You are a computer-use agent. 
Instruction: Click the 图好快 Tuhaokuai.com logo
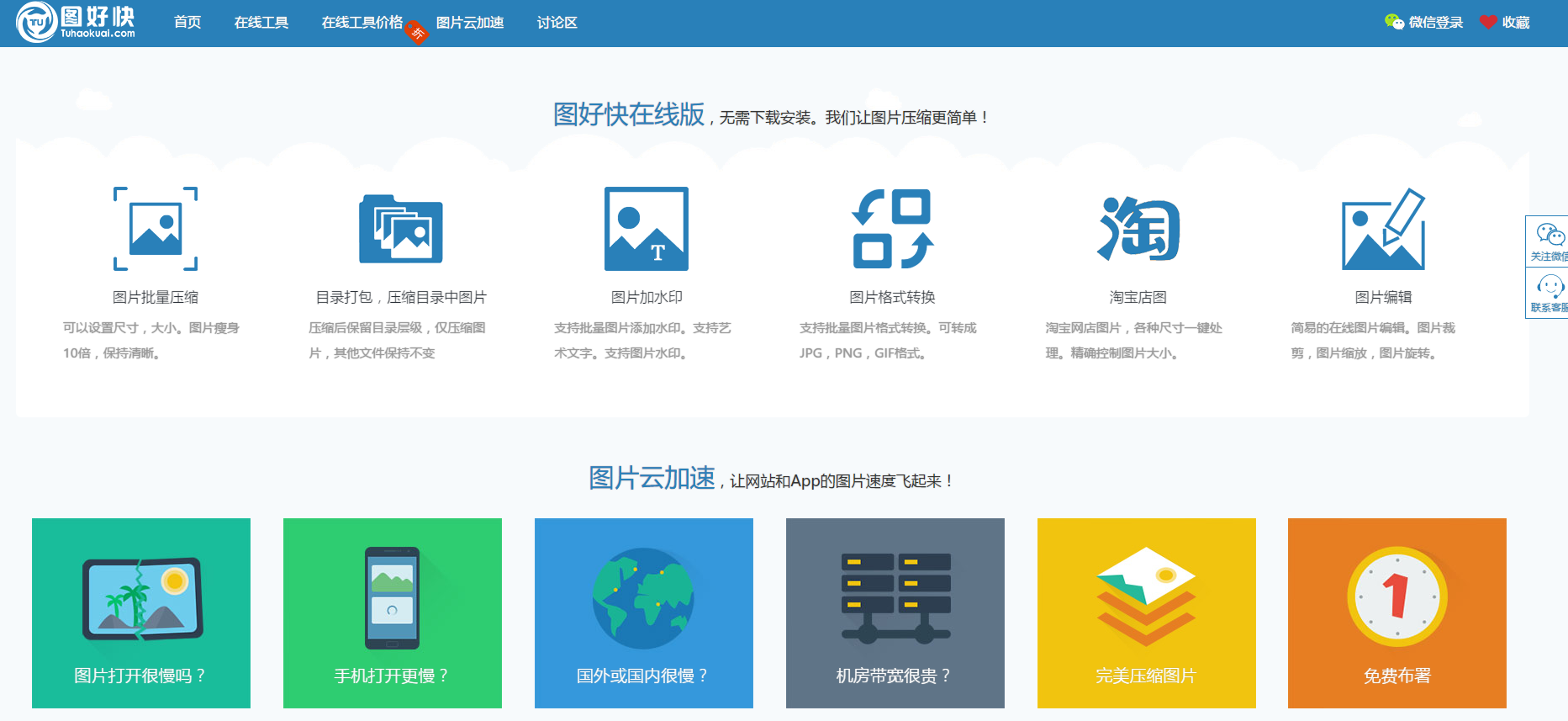77,23
